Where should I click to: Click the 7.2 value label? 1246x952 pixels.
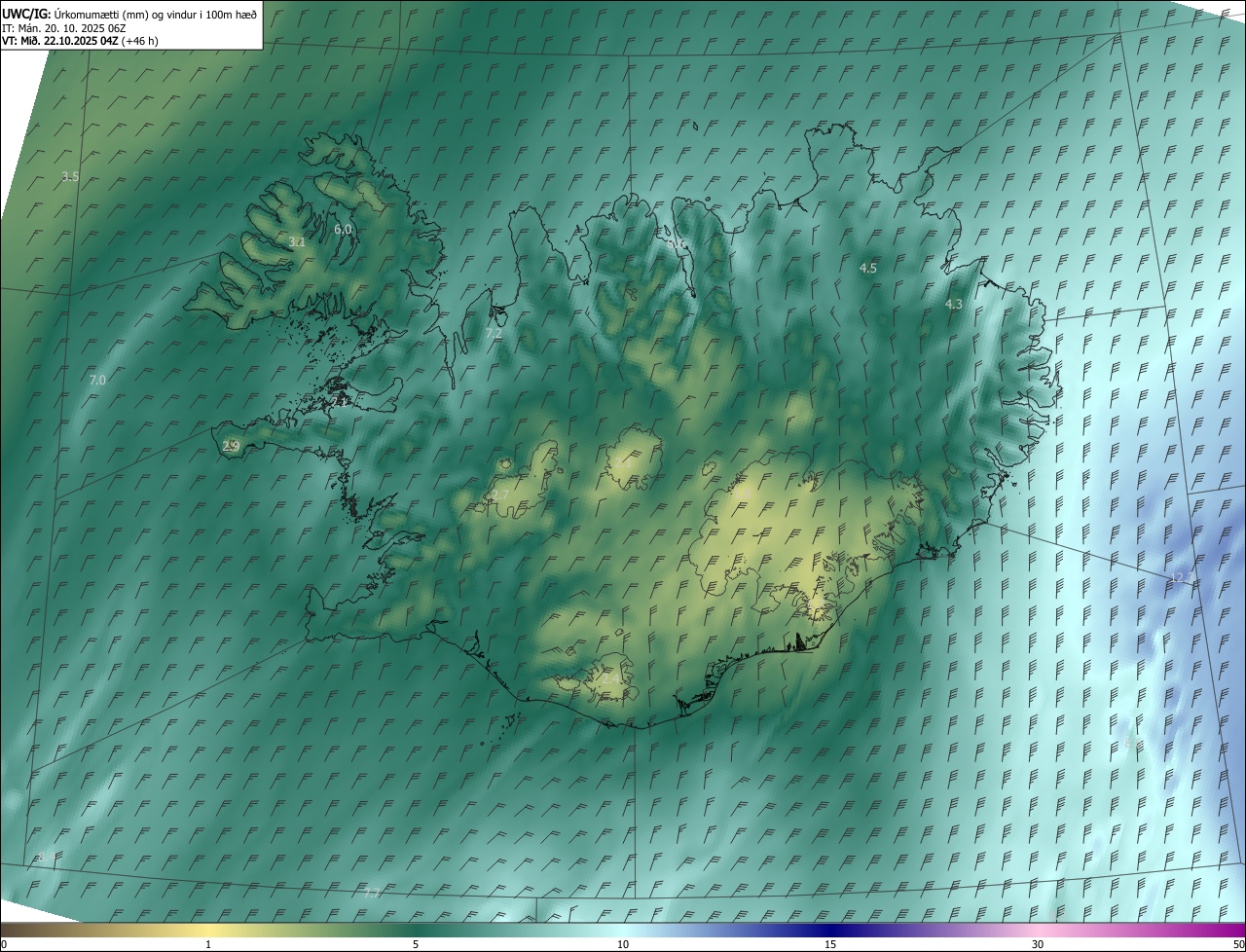[494, 333]
